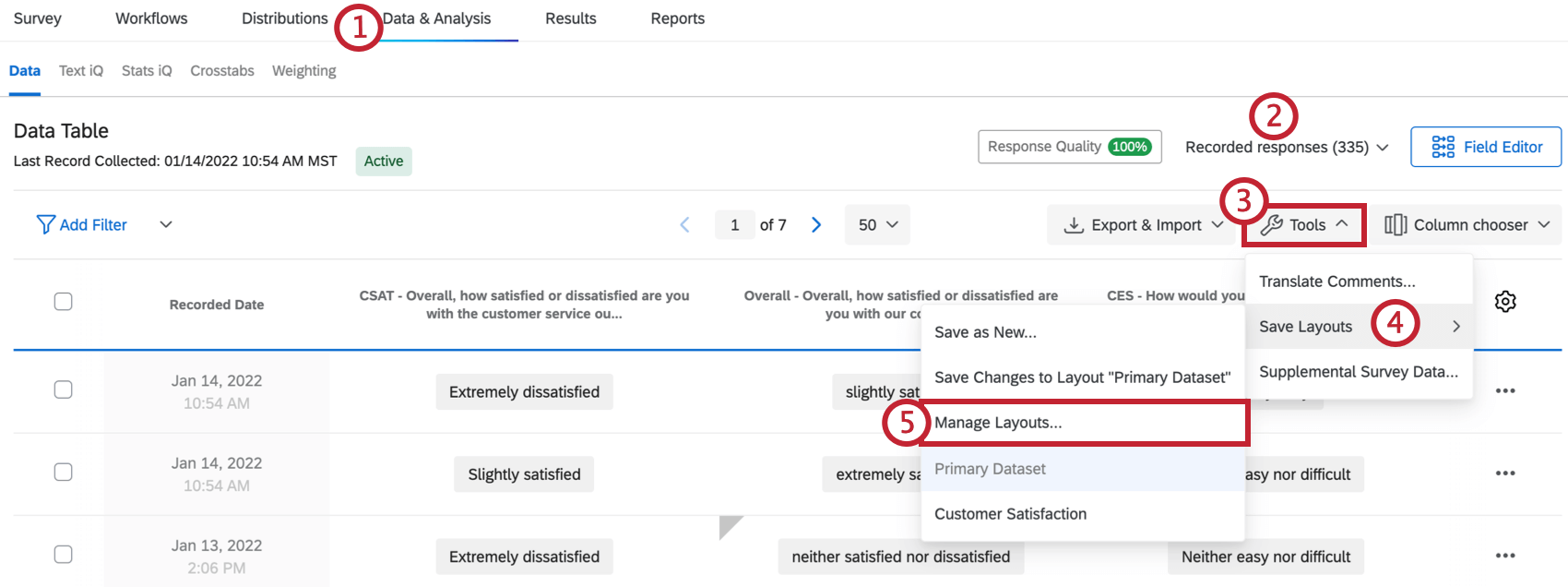Open the rows-per-page 50 dropdown

pos(877,225)
